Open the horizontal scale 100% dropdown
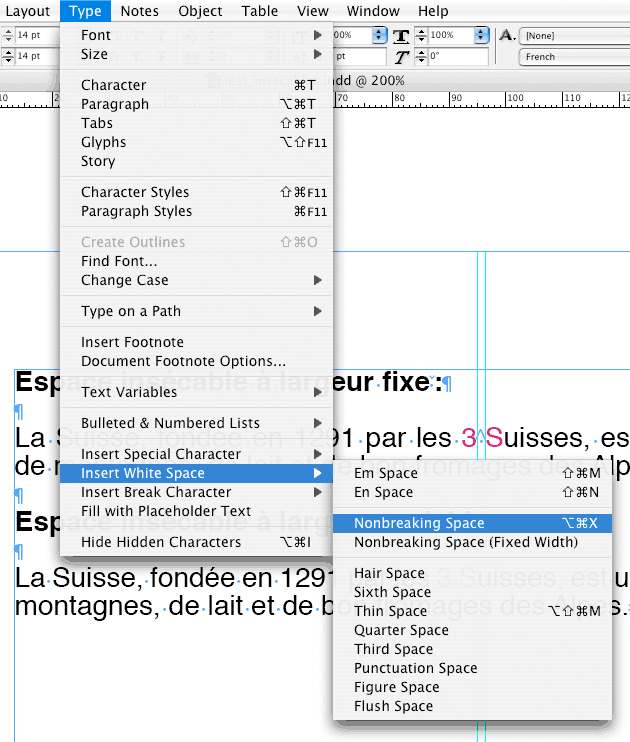 point(481,35)
